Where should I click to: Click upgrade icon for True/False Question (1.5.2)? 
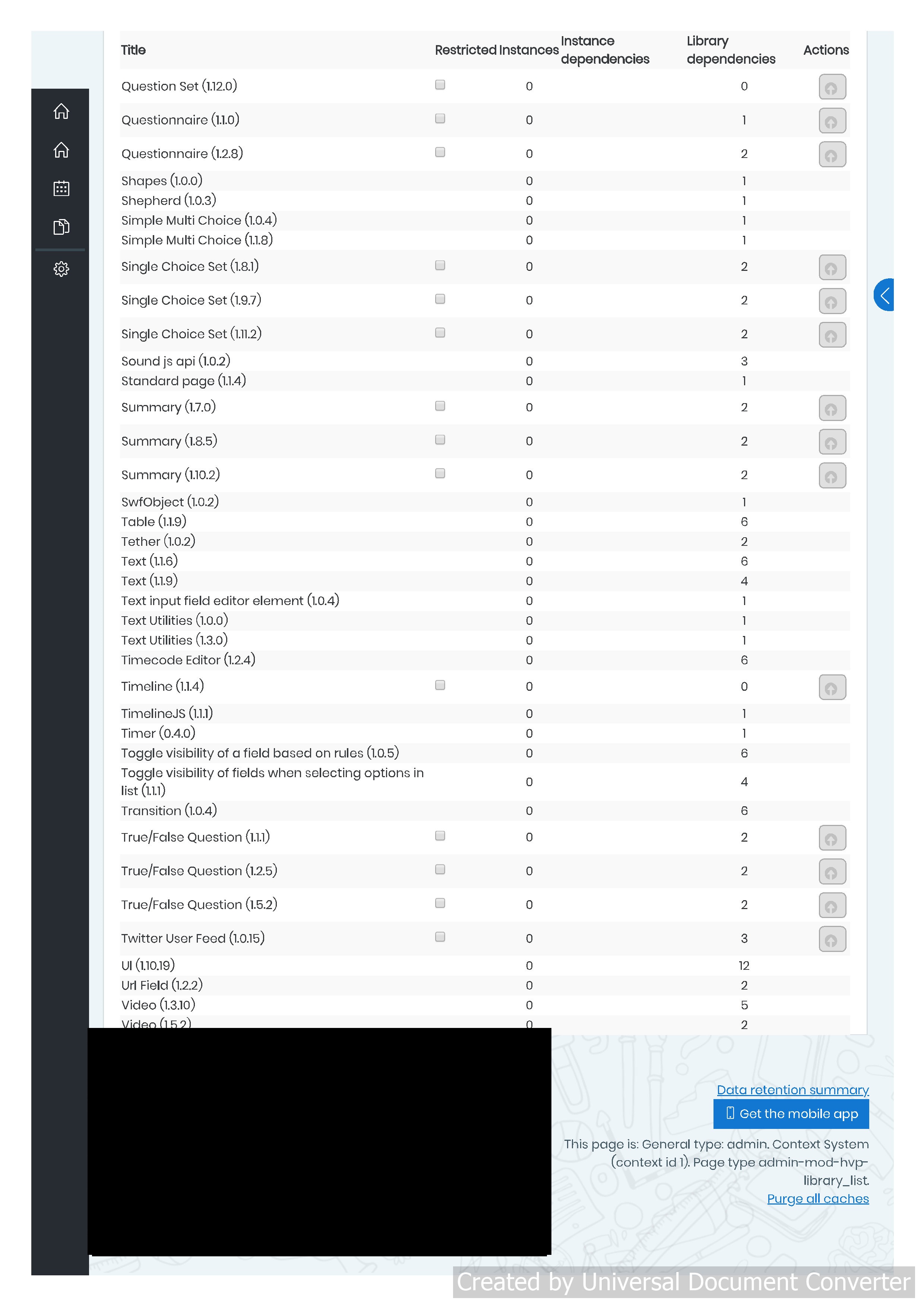point(832,905)
